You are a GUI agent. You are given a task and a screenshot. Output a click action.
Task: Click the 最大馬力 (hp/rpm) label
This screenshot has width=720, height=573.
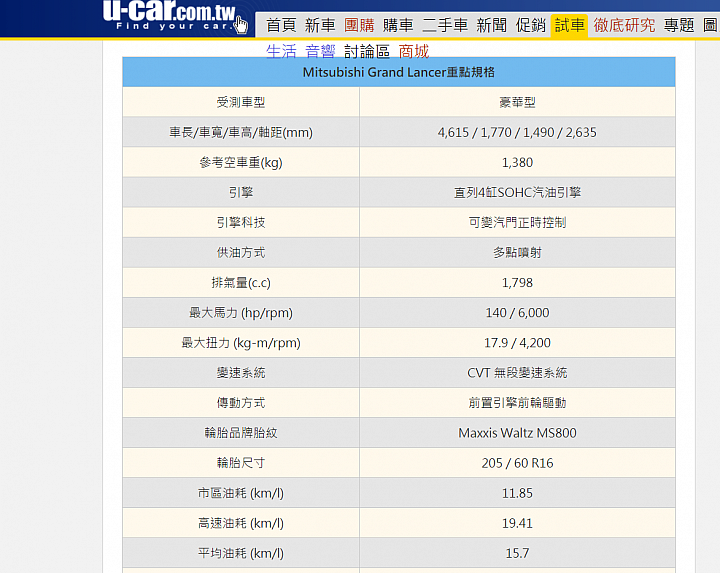[241, 313]
